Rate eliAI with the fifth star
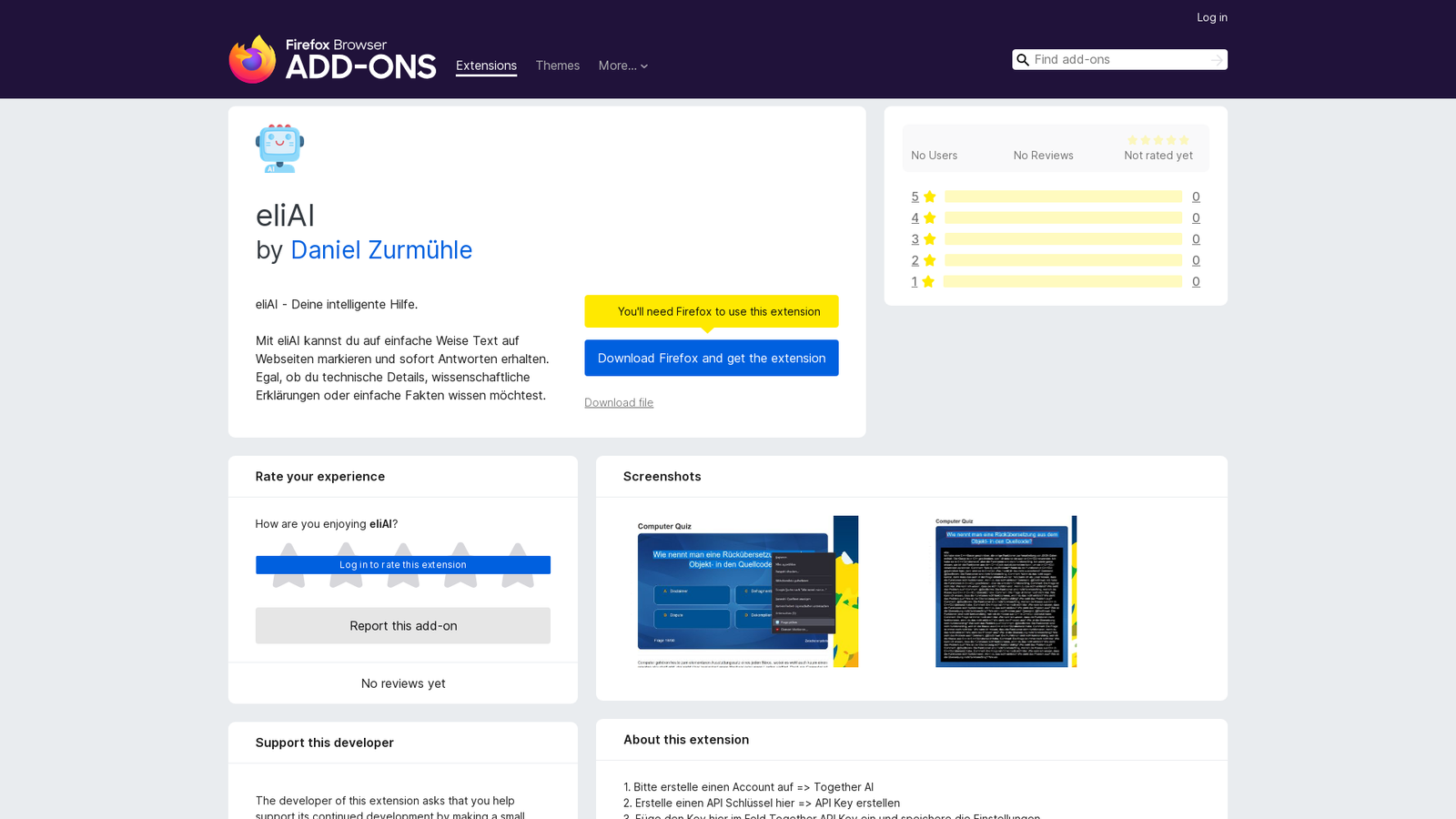Screen dimensions: 1456x819 (x=518, y=565)
